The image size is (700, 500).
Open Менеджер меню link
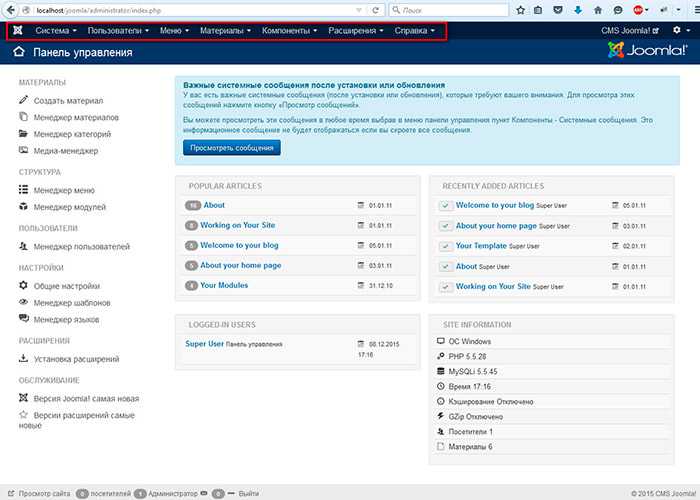pos(64,190)
